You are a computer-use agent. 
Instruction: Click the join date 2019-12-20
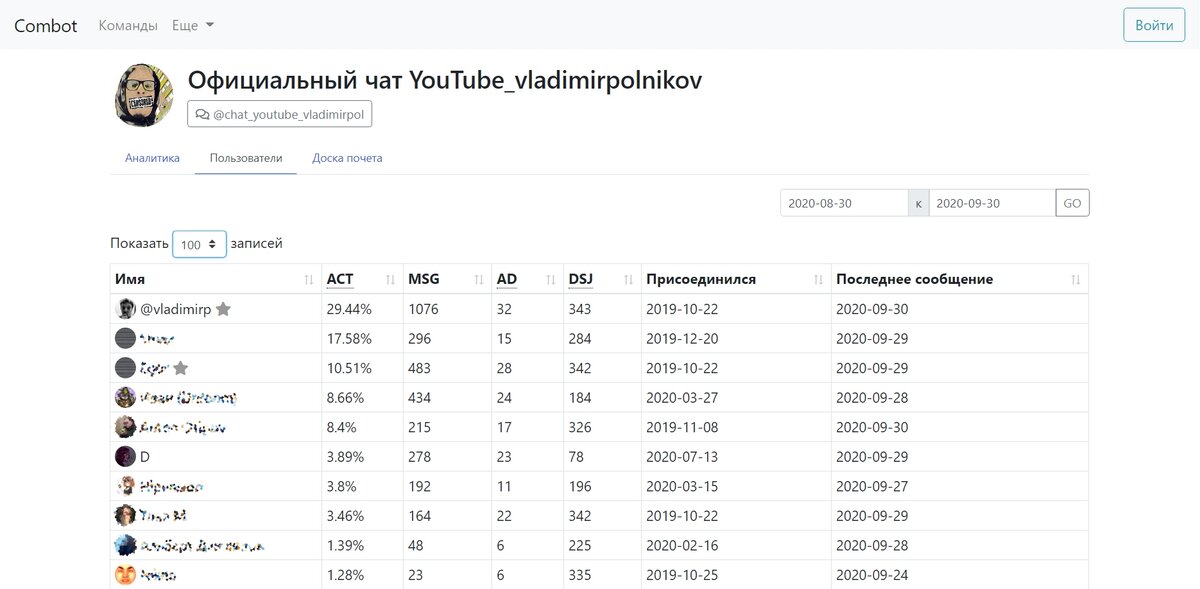682,339
